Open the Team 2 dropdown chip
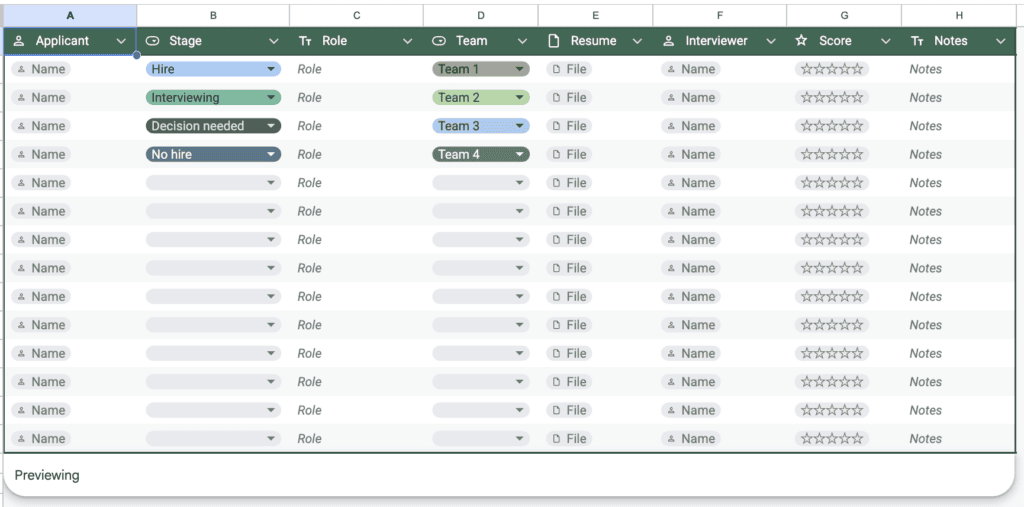Viewport: 1024px width, 507px height. (x=481, y=97)
